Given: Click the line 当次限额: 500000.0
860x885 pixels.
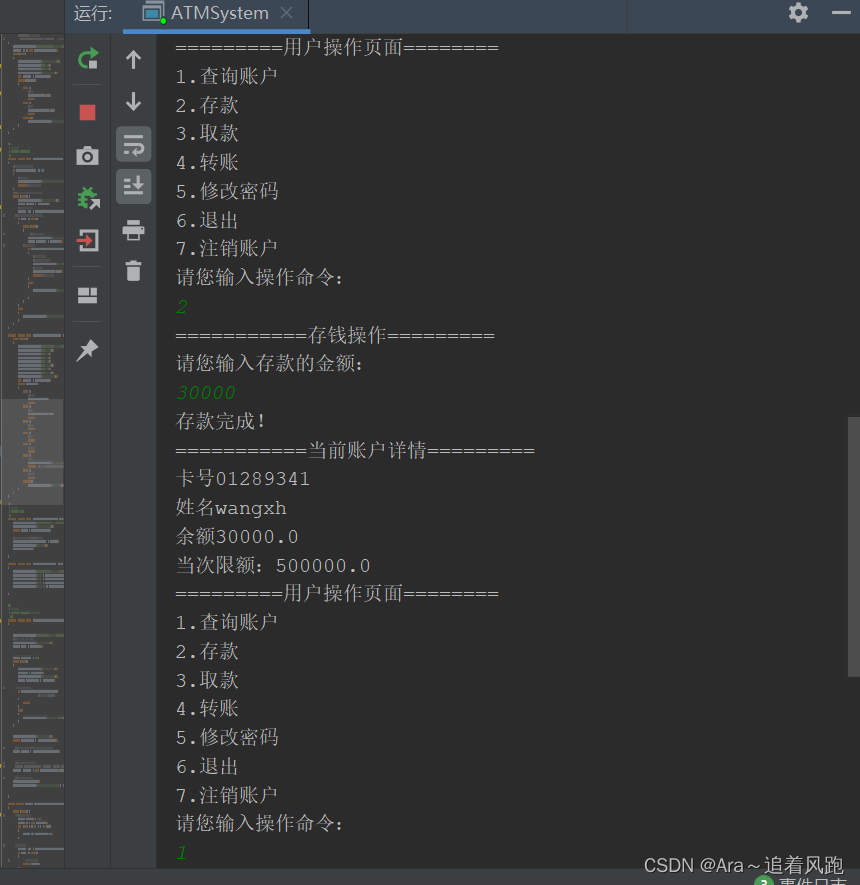Looking at the screenshot, I should pos(273,565).
